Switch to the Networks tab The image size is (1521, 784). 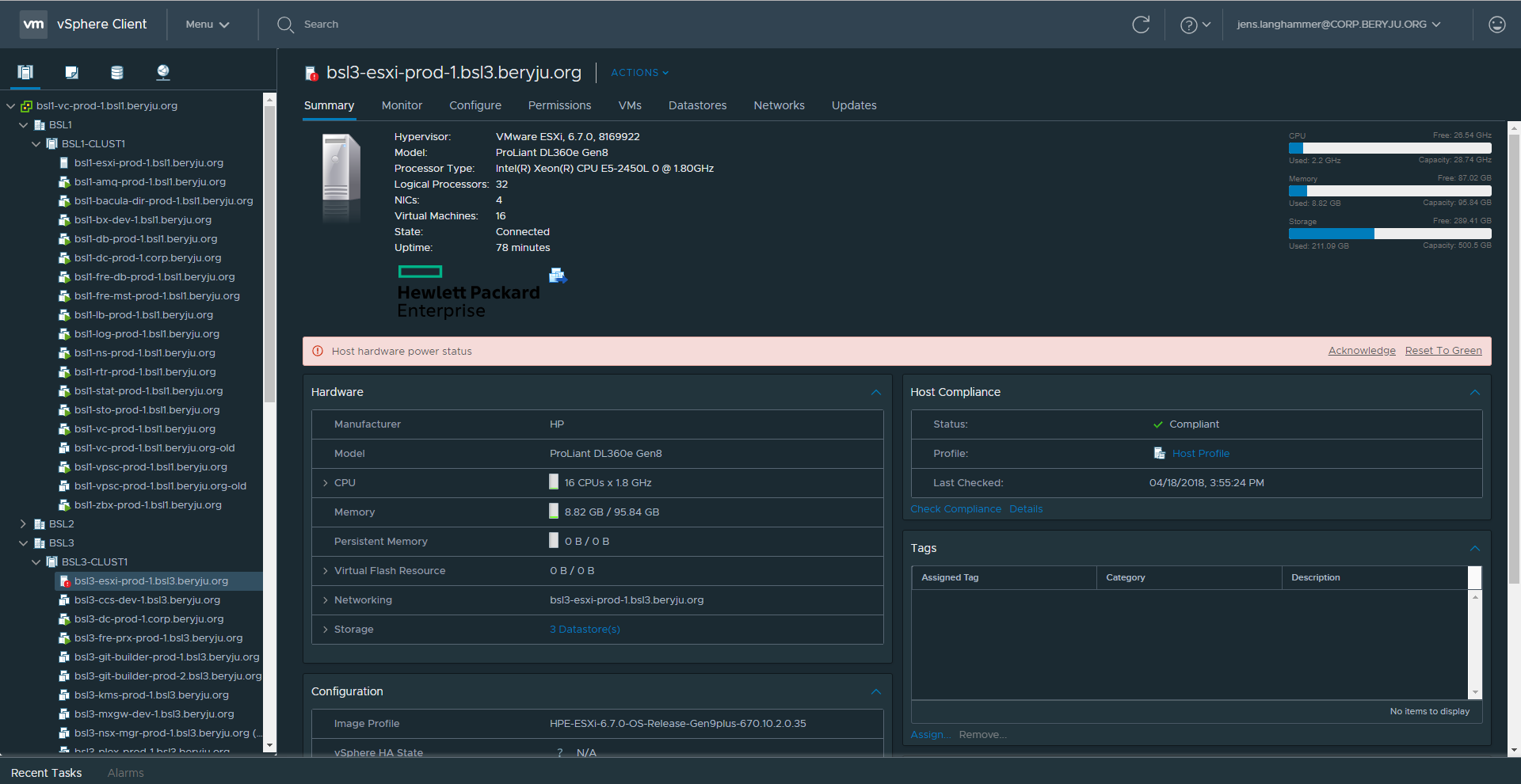pyautogui.click(x=779, y=105)
